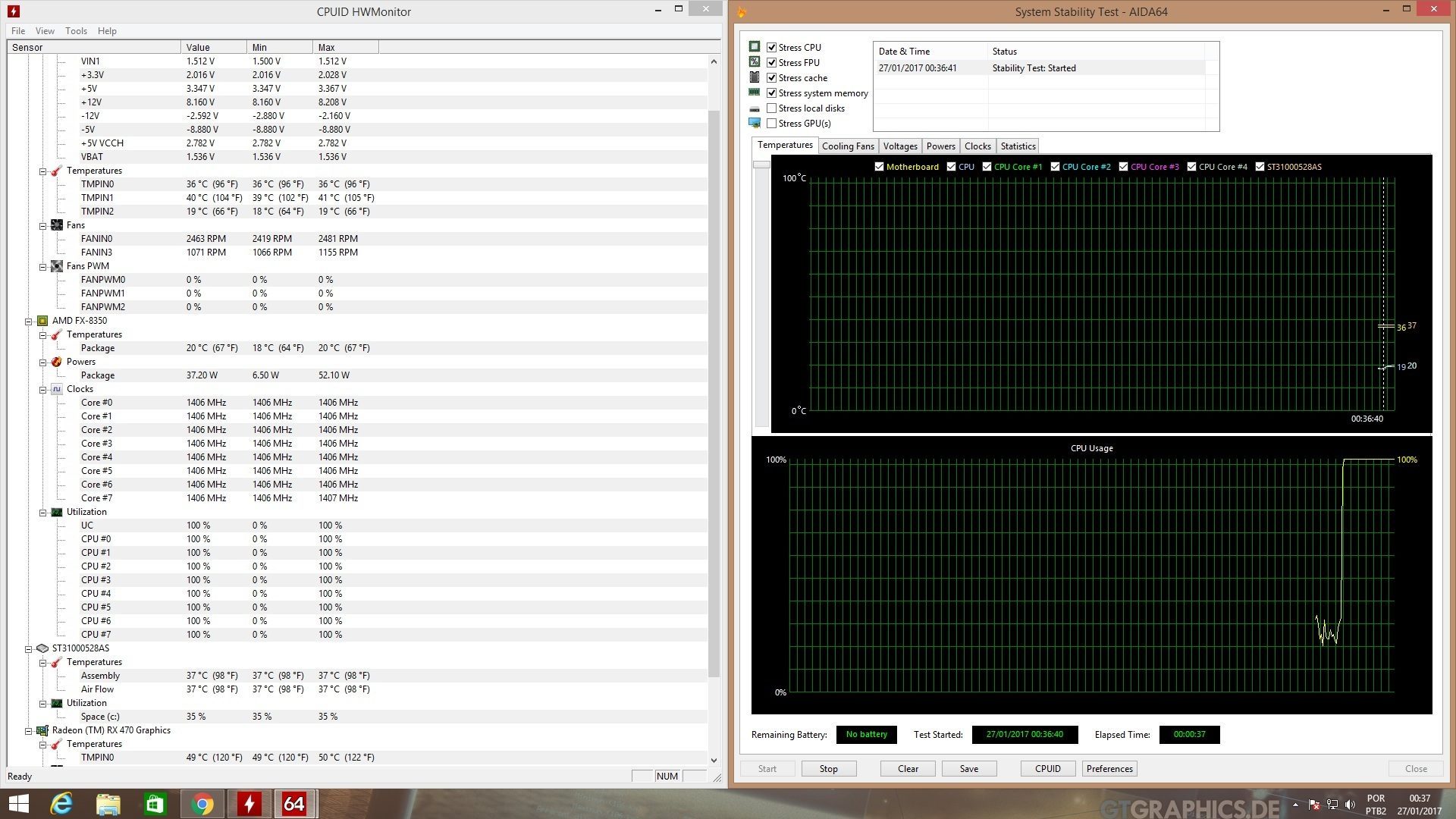Enable Stress local disks checkbox
Image resolution: width=1456 pixels, height=819 pixels.
pyautogui.click(x=771, y=108)
